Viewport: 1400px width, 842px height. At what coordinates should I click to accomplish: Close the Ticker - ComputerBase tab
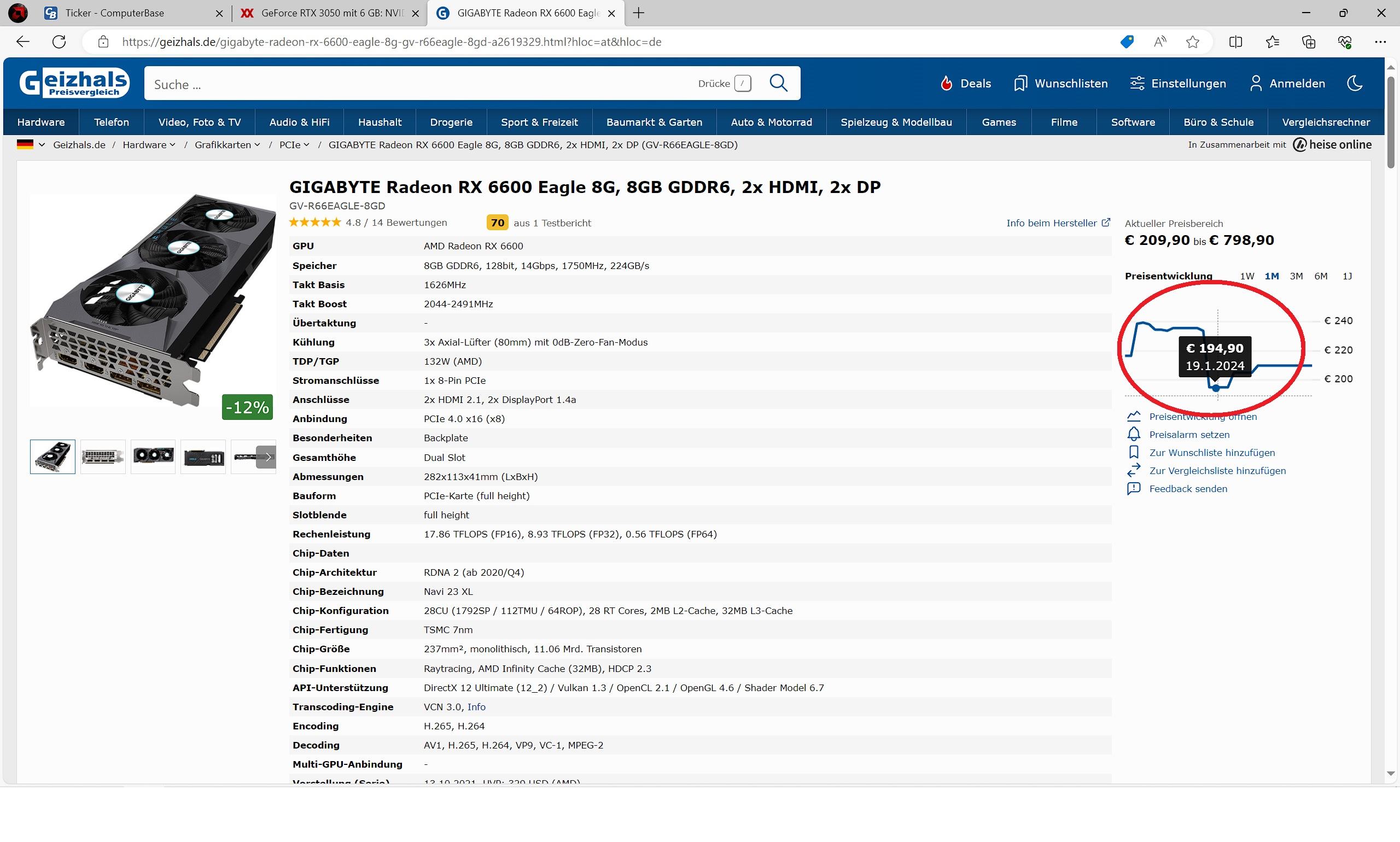tap(219, 13)
